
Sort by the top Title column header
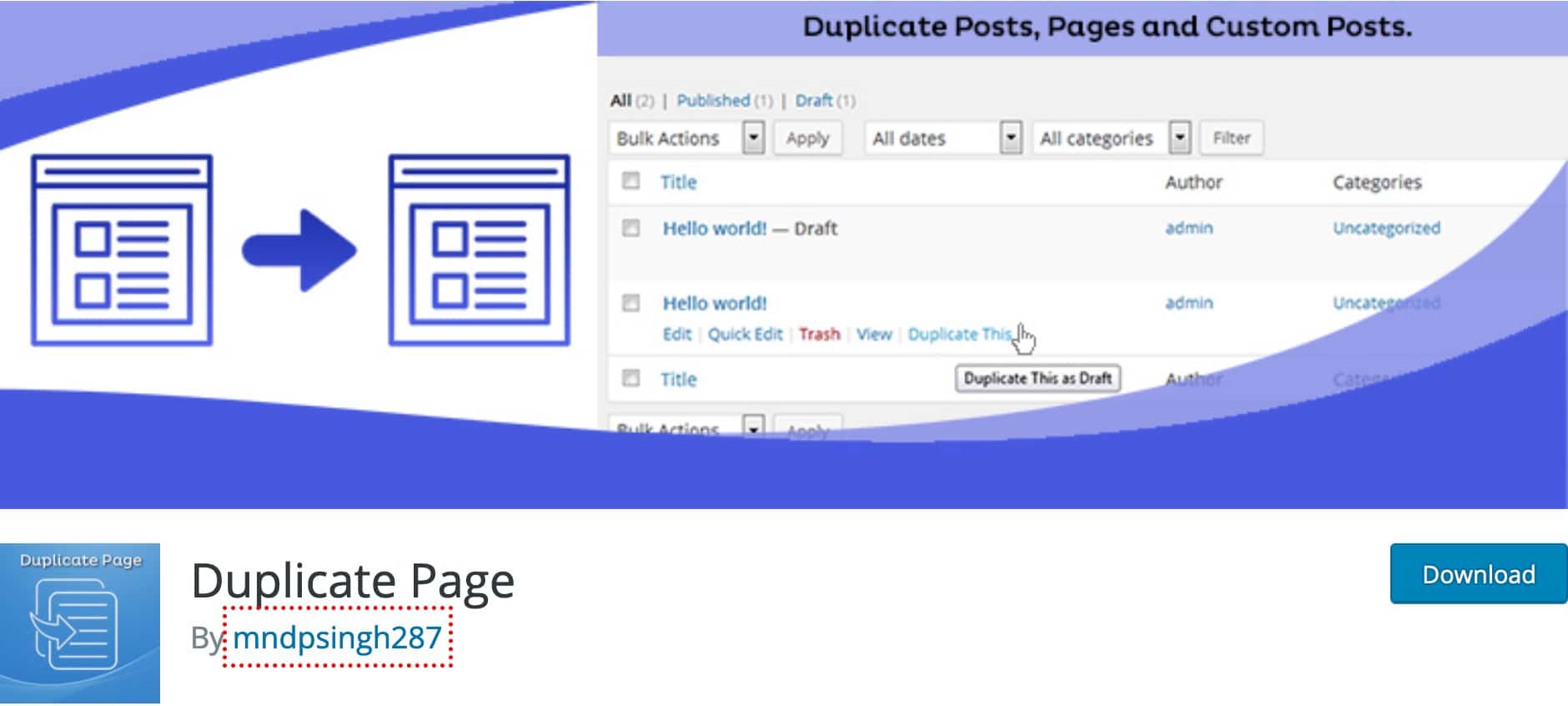[678, 182]
